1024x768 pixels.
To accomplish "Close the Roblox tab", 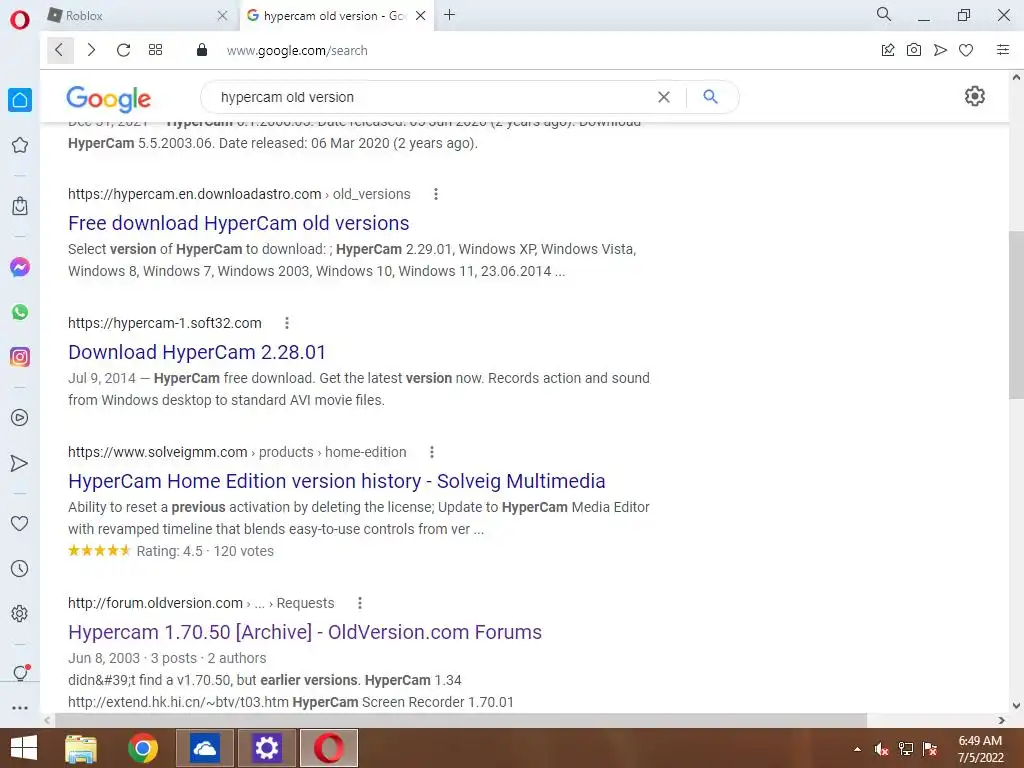I will (222, 16).
